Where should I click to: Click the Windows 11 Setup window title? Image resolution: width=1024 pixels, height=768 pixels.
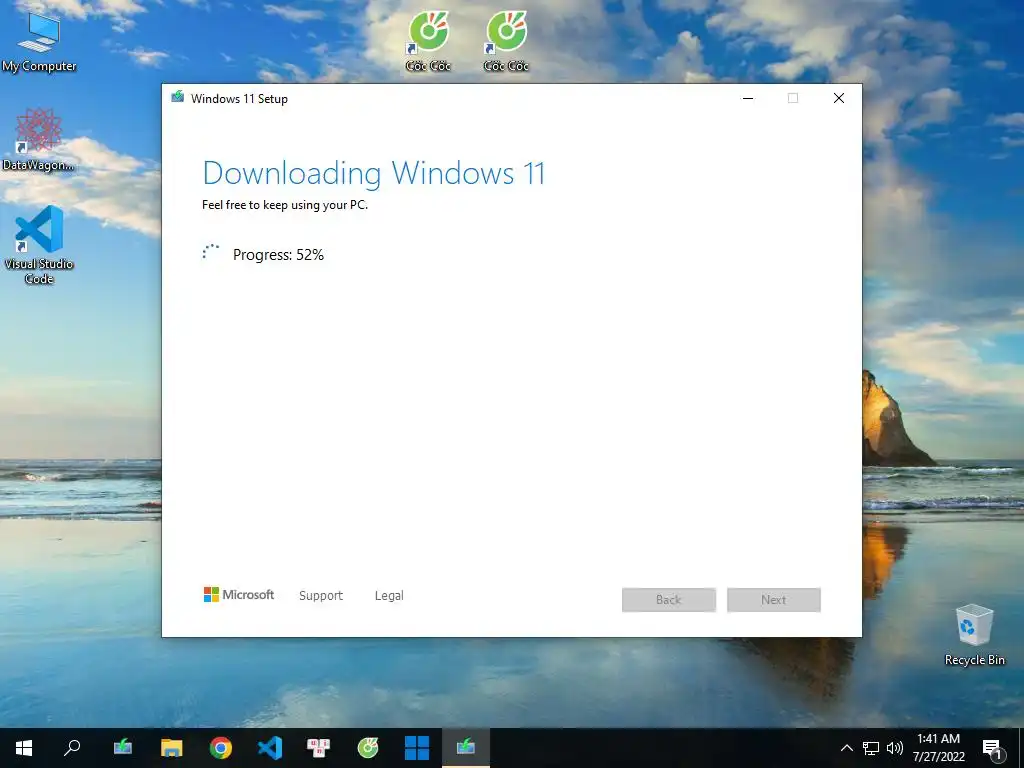pyautogui.click(x=239, y=99)
